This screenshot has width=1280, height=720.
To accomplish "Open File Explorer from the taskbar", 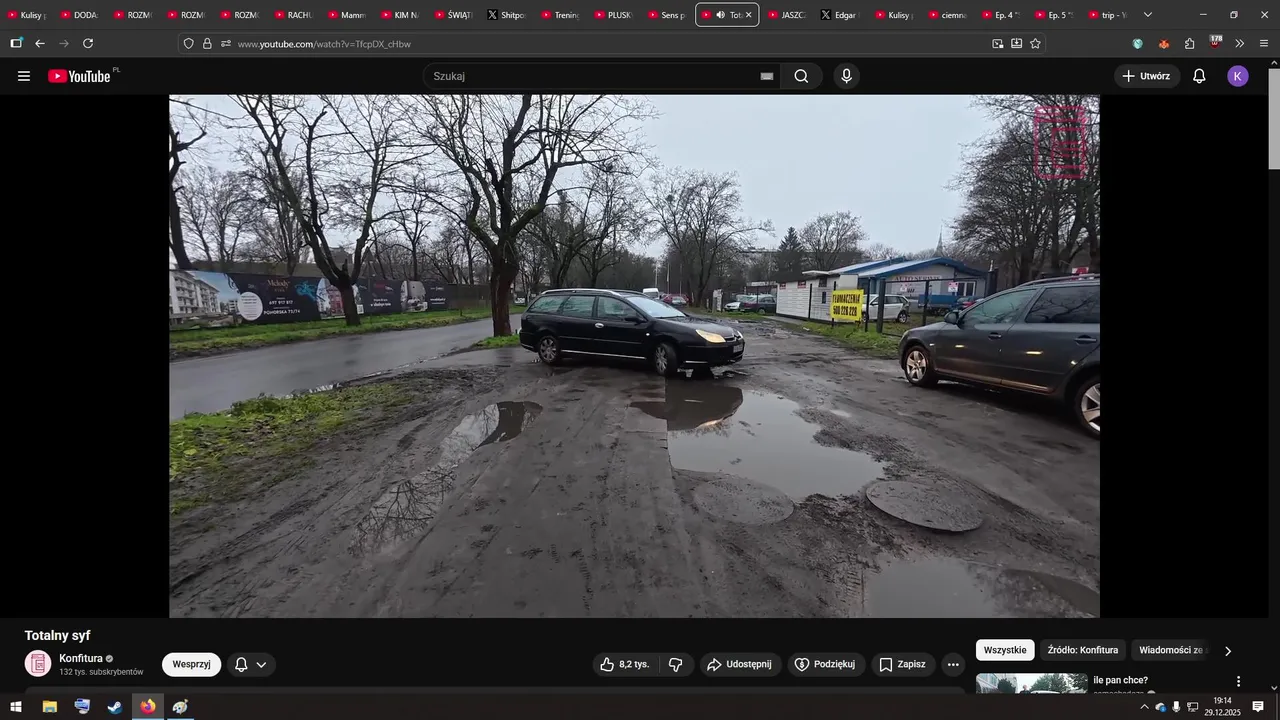I will pyautogui.click(x=49, y=707).
